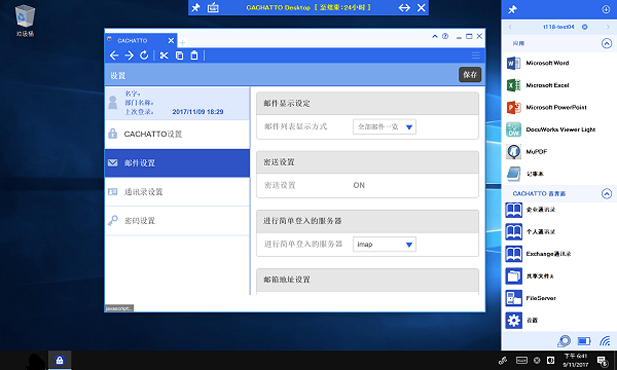Close the CACHATTO browser tab
The width and height of the screenshot is (617, 370).
point(171,41)
